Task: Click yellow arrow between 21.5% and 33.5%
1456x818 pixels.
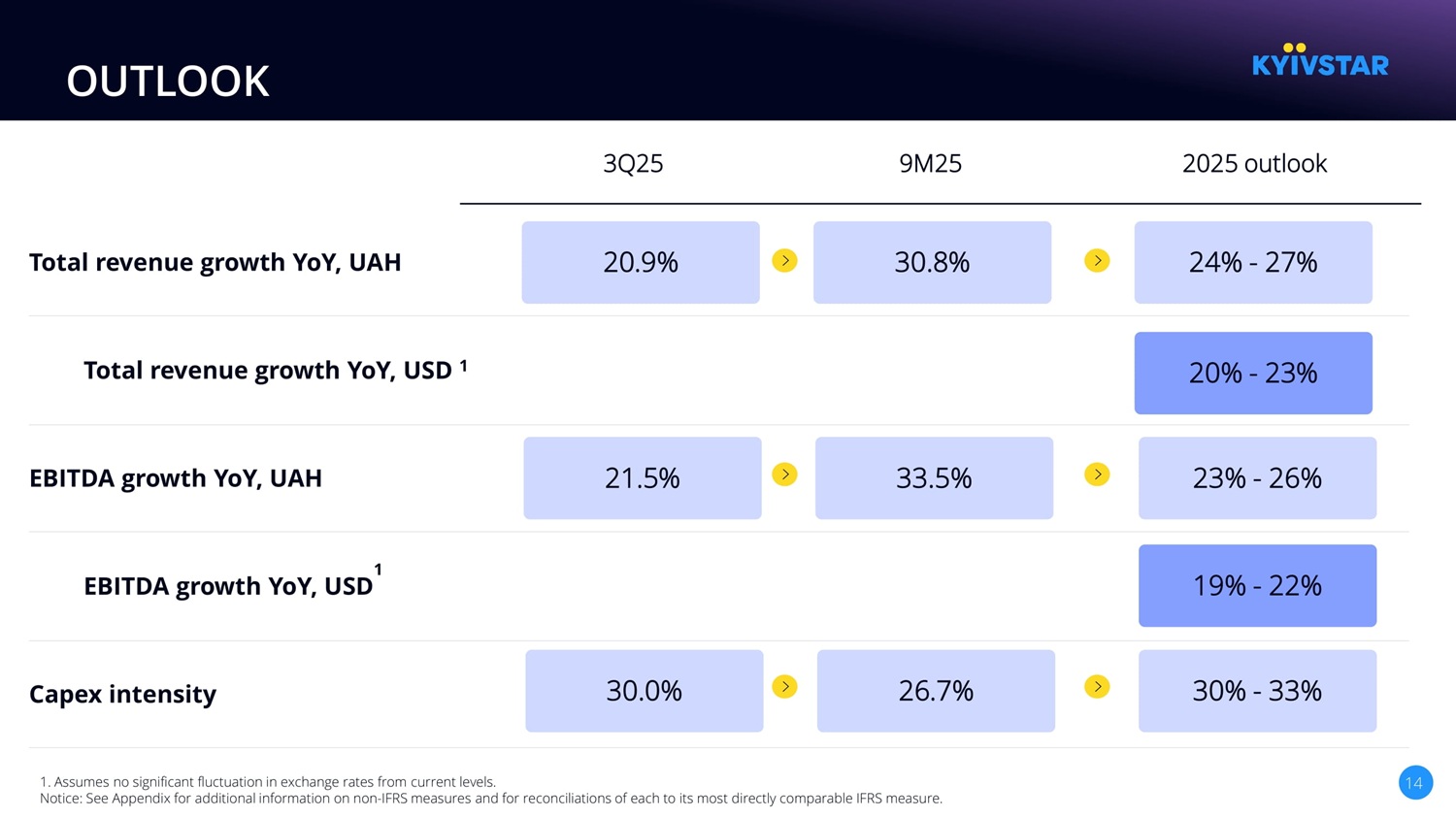Action: [784, 474]
